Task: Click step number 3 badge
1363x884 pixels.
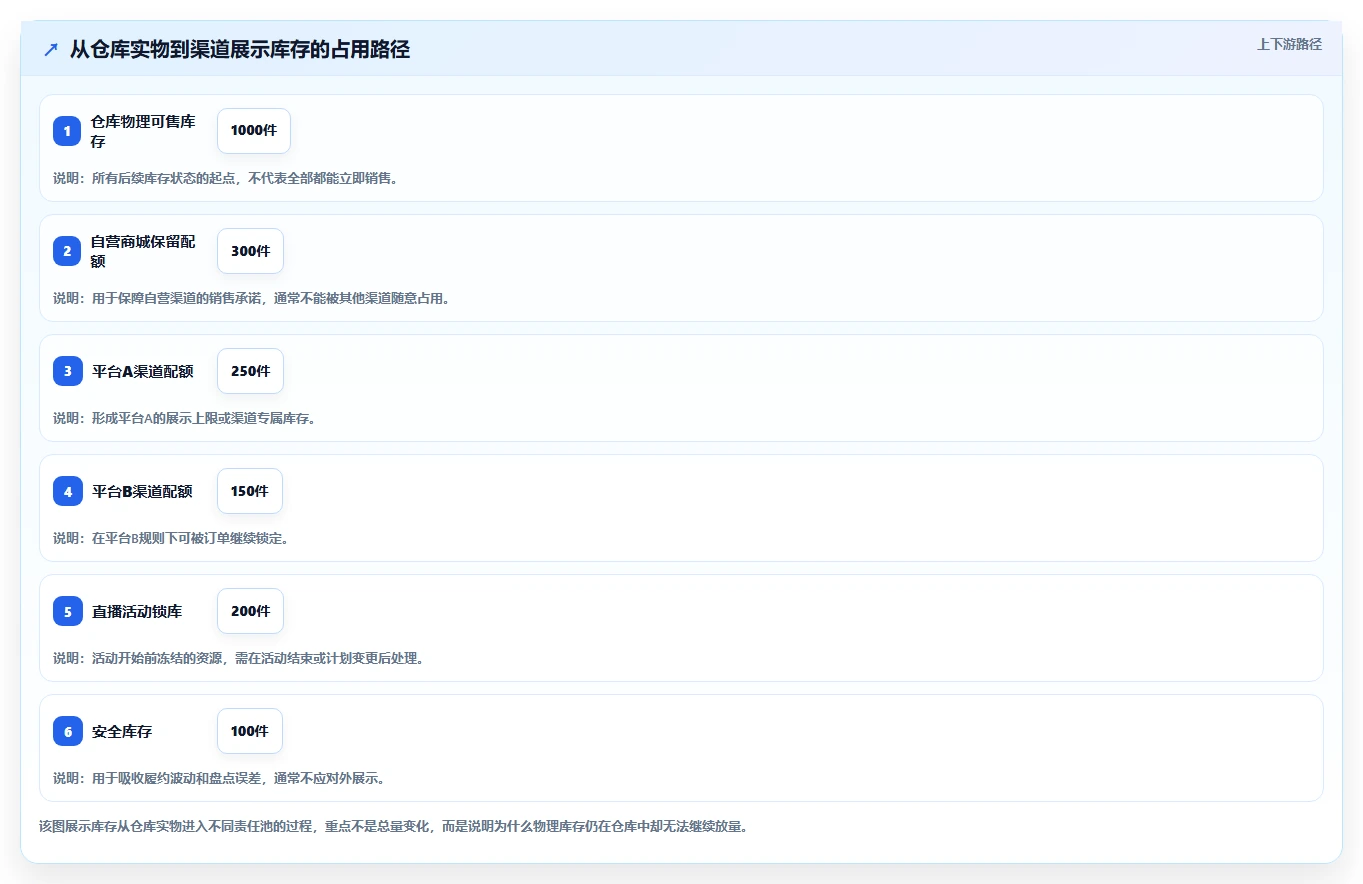Action: click(x=67, y=371)
